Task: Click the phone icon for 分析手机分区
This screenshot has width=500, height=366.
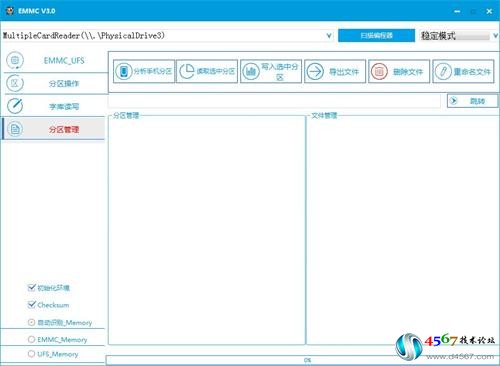Action: [x=124, y=71]
